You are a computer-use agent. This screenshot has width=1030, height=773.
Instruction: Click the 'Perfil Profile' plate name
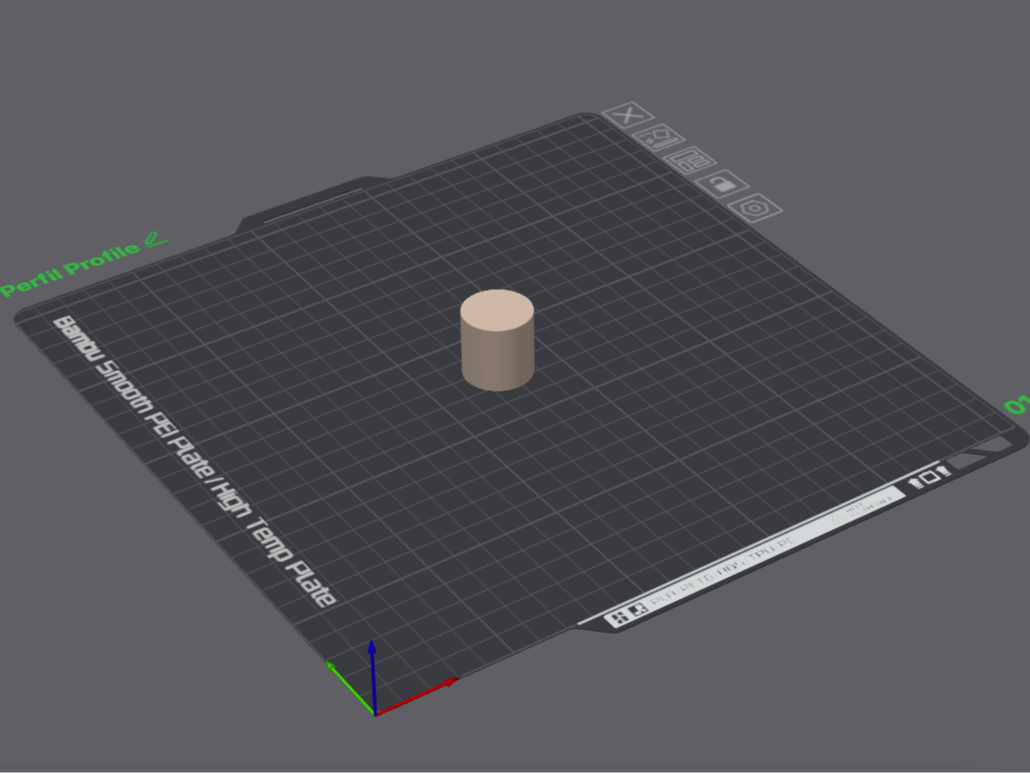click(71, 268)
